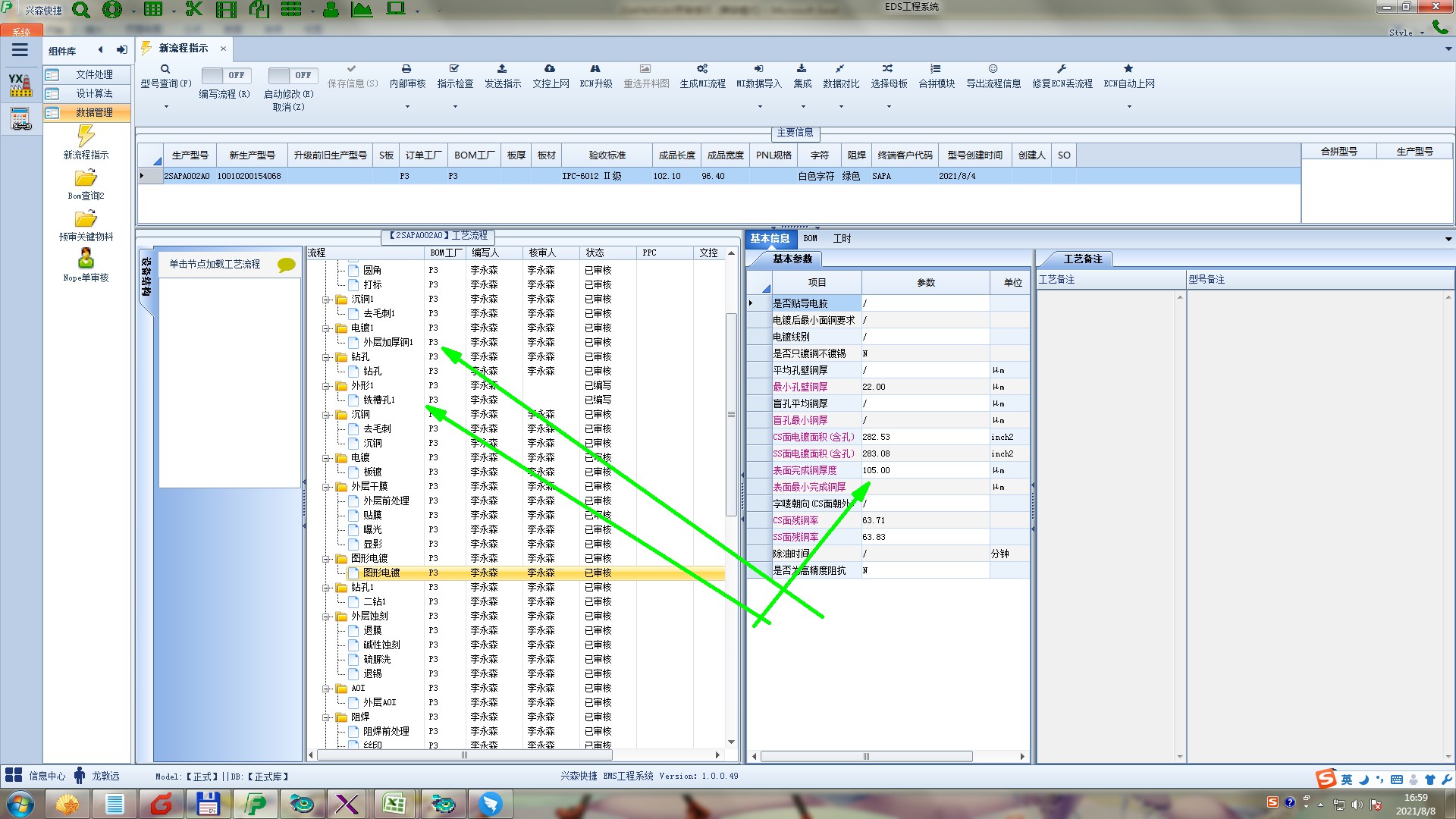Viewport: 1456px width, 819px height.
Task: Open the Bom查询2 folder icon
Action: click(86, 178)
